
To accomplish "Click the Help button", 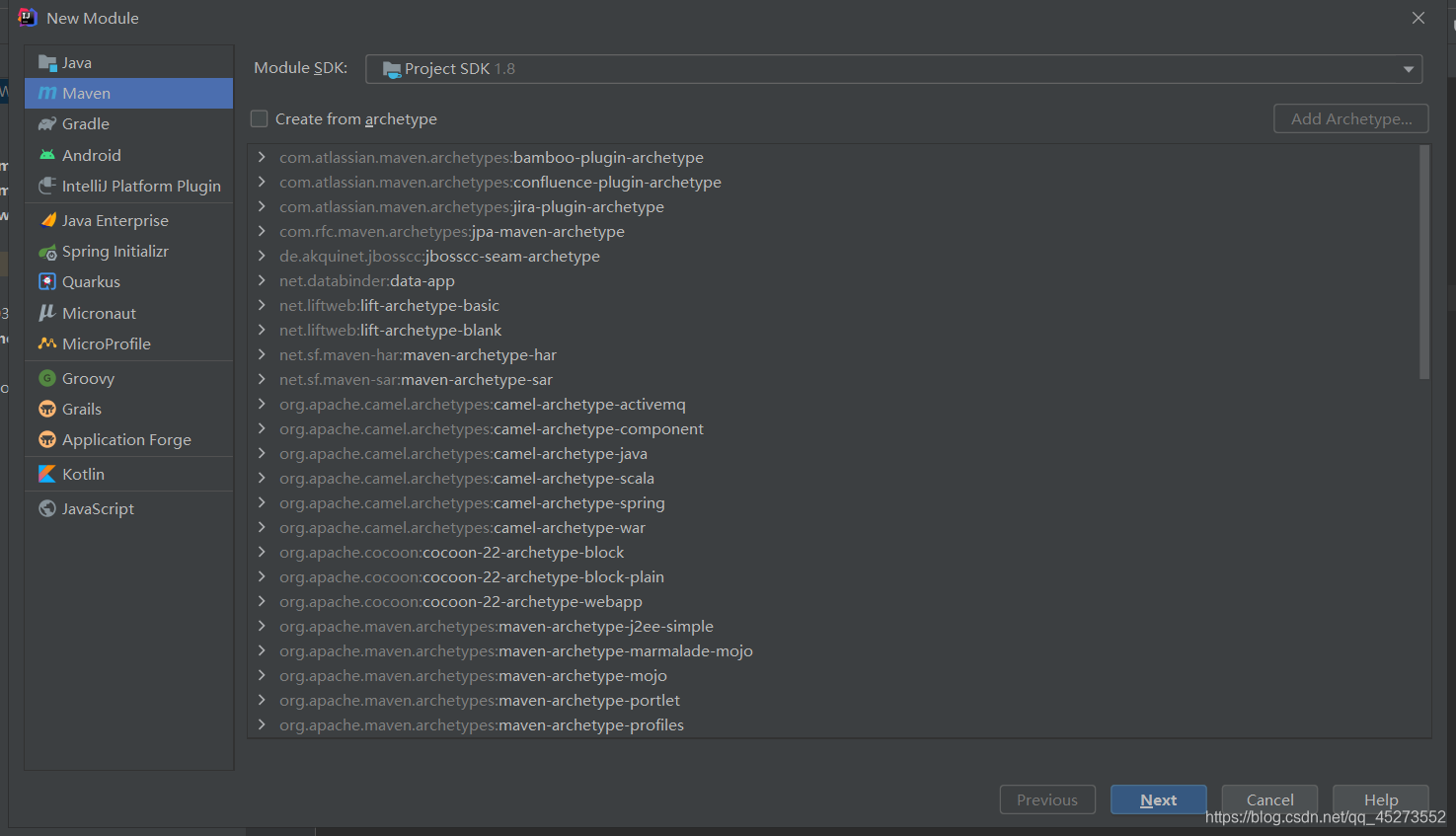I will 1380,799.
